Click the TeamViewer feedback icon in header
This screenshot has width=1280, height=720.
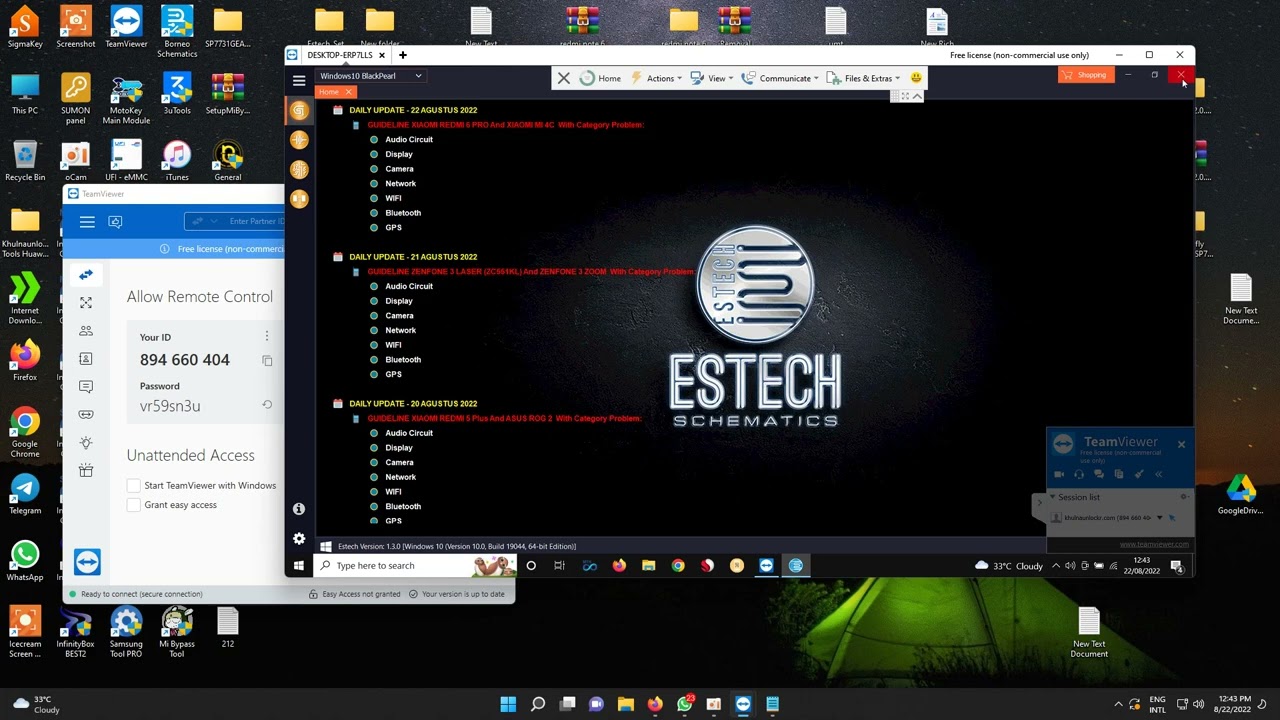[x=115, y=222]
